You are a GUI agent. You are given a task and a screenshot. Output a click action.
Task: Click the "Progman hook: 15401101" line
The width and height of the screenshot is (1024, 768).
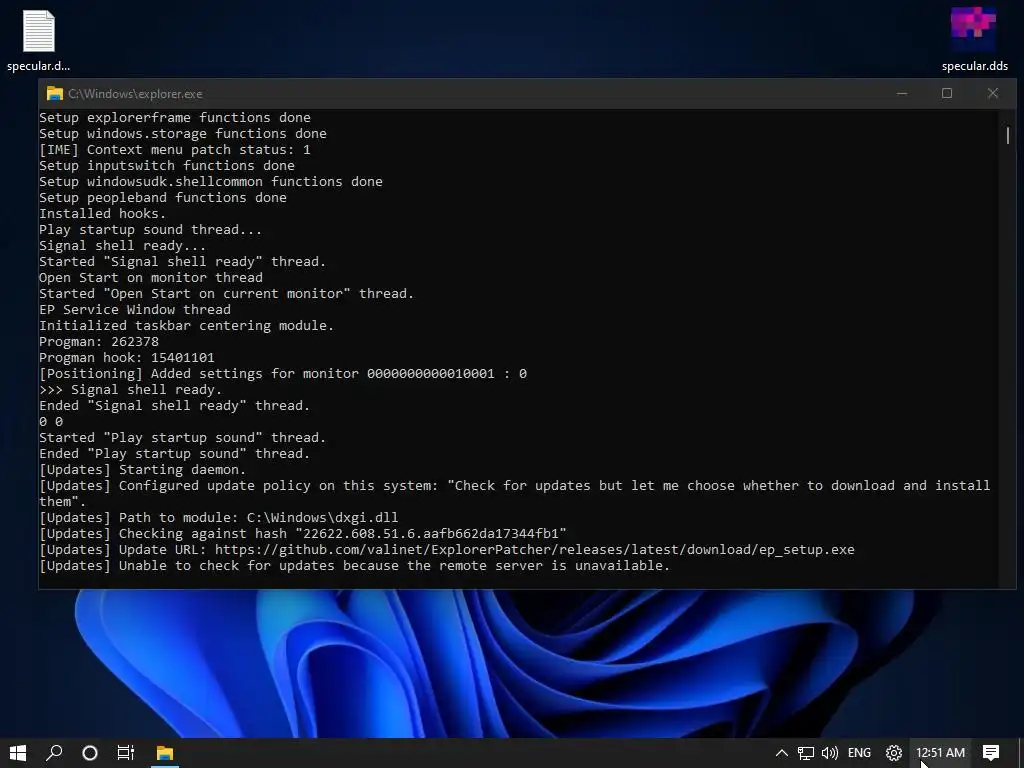tap(127, 358)
